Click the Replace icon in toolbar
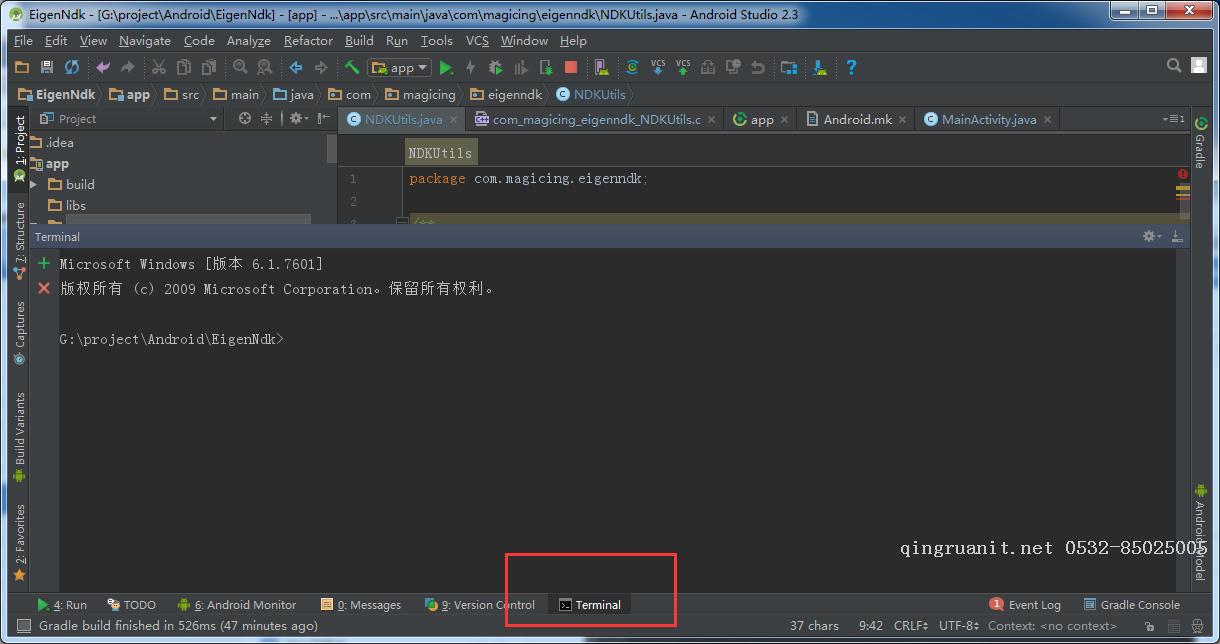This screenshot has height=644, width=1220. [265, 67]
